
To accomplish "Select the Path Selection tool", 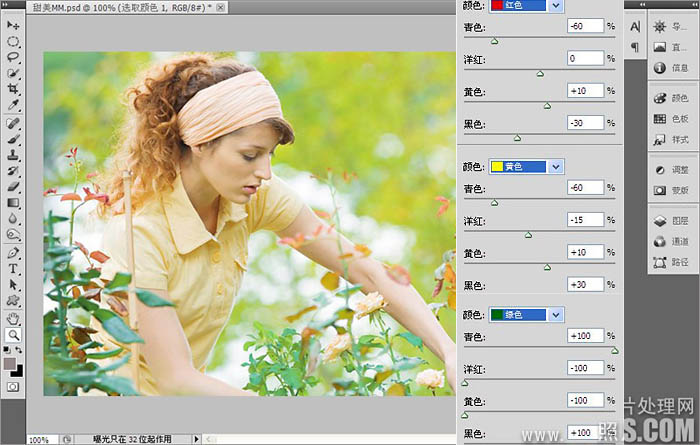I will coord(13,284).
